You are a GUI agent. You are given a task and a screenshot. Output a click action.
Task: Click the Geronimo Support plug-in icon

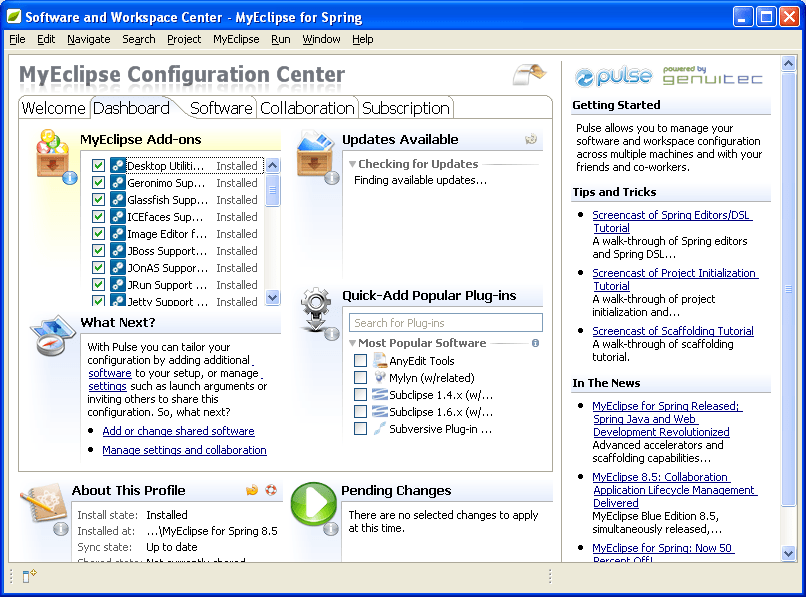118,183
